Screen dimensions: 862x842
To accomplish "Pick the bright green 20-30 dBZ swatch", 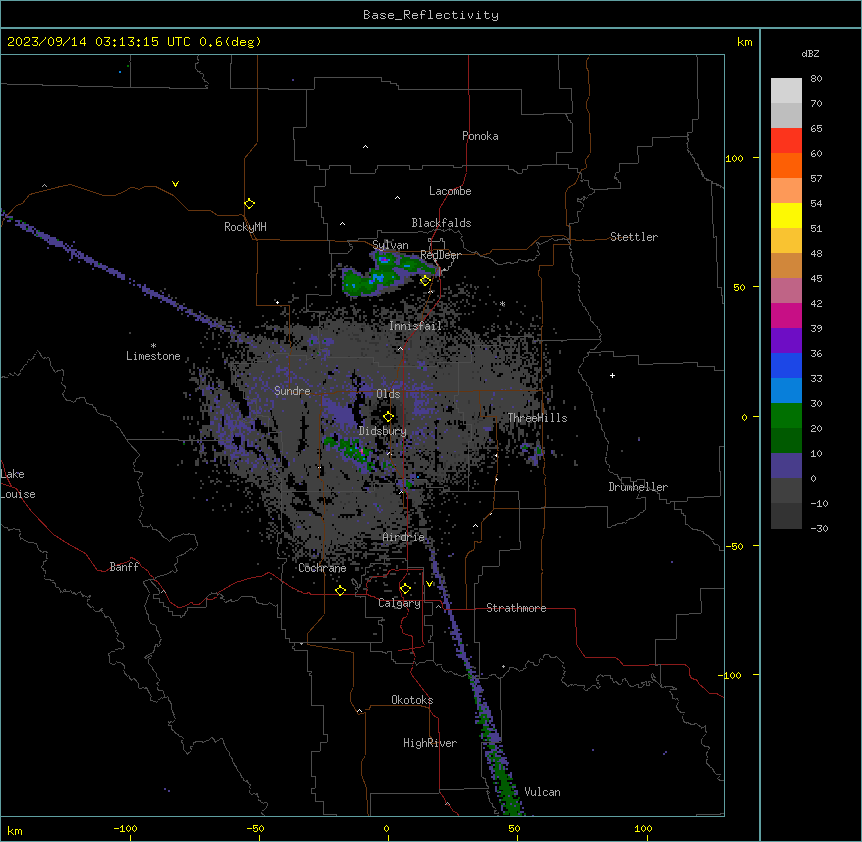I will click(x=786, y=416).
